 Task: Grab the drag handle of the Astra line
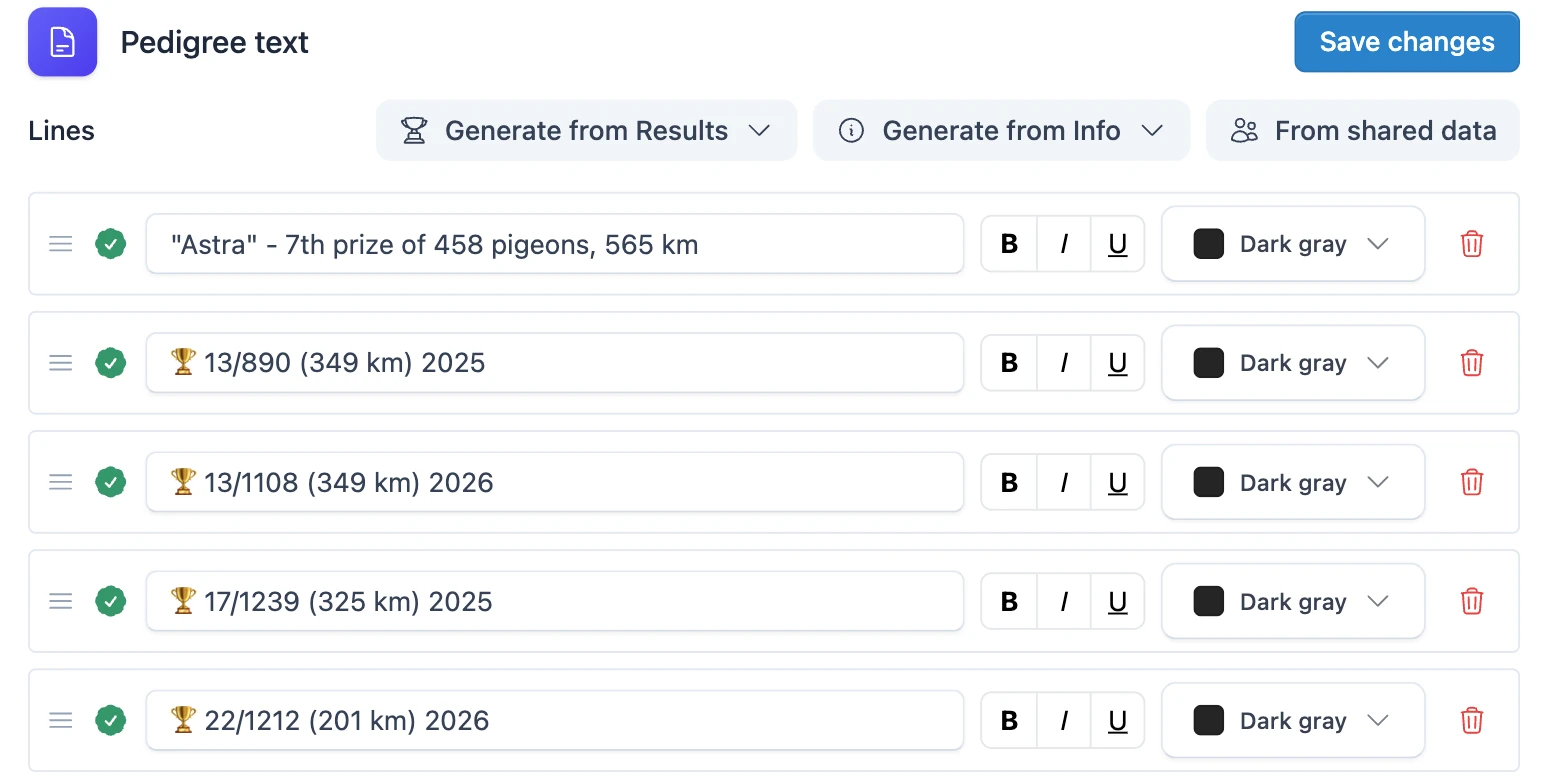coord(61,244)
